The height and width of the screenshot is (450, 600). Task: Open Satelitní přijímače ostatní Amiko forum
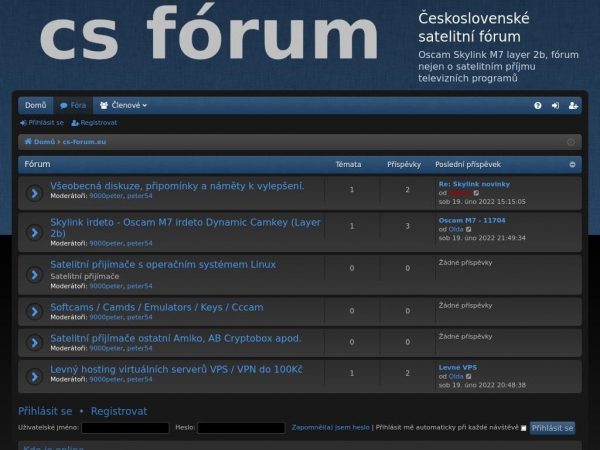(x=176, y=338)
